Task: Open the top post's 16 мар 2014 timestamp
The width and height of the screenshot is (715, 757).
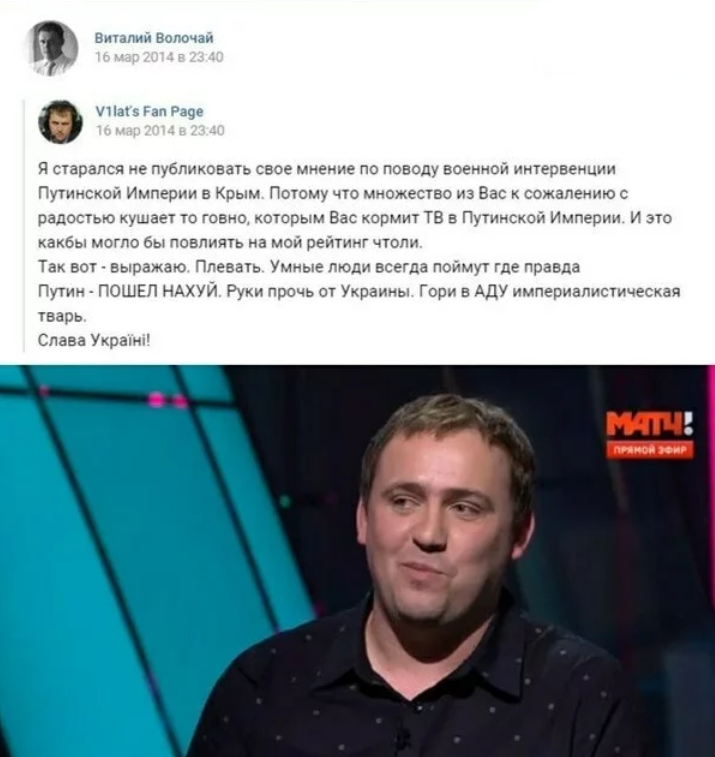Action: (x=159, y=57)
